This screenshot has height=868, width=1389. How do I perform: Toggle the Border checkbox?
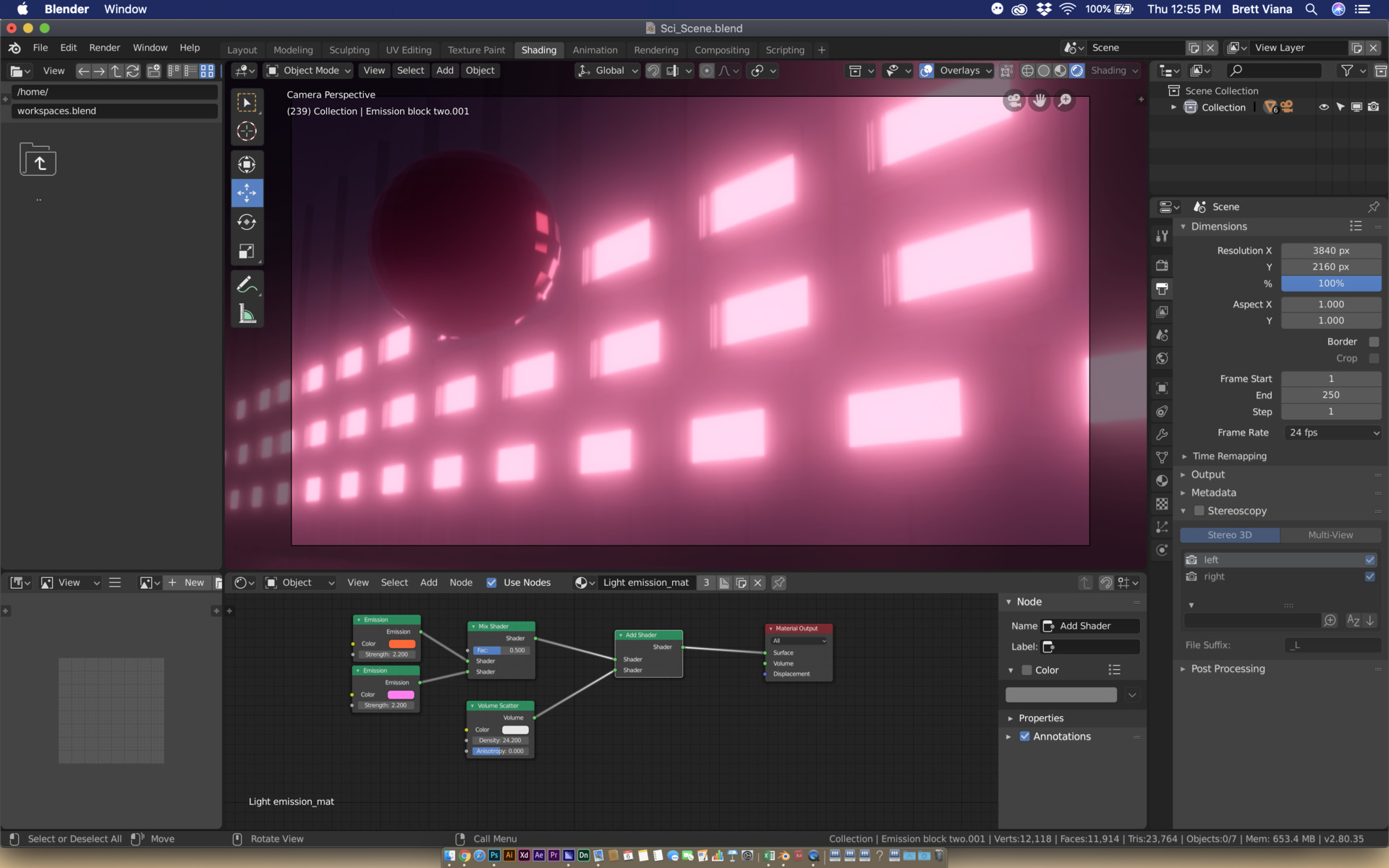point(1374,341)
